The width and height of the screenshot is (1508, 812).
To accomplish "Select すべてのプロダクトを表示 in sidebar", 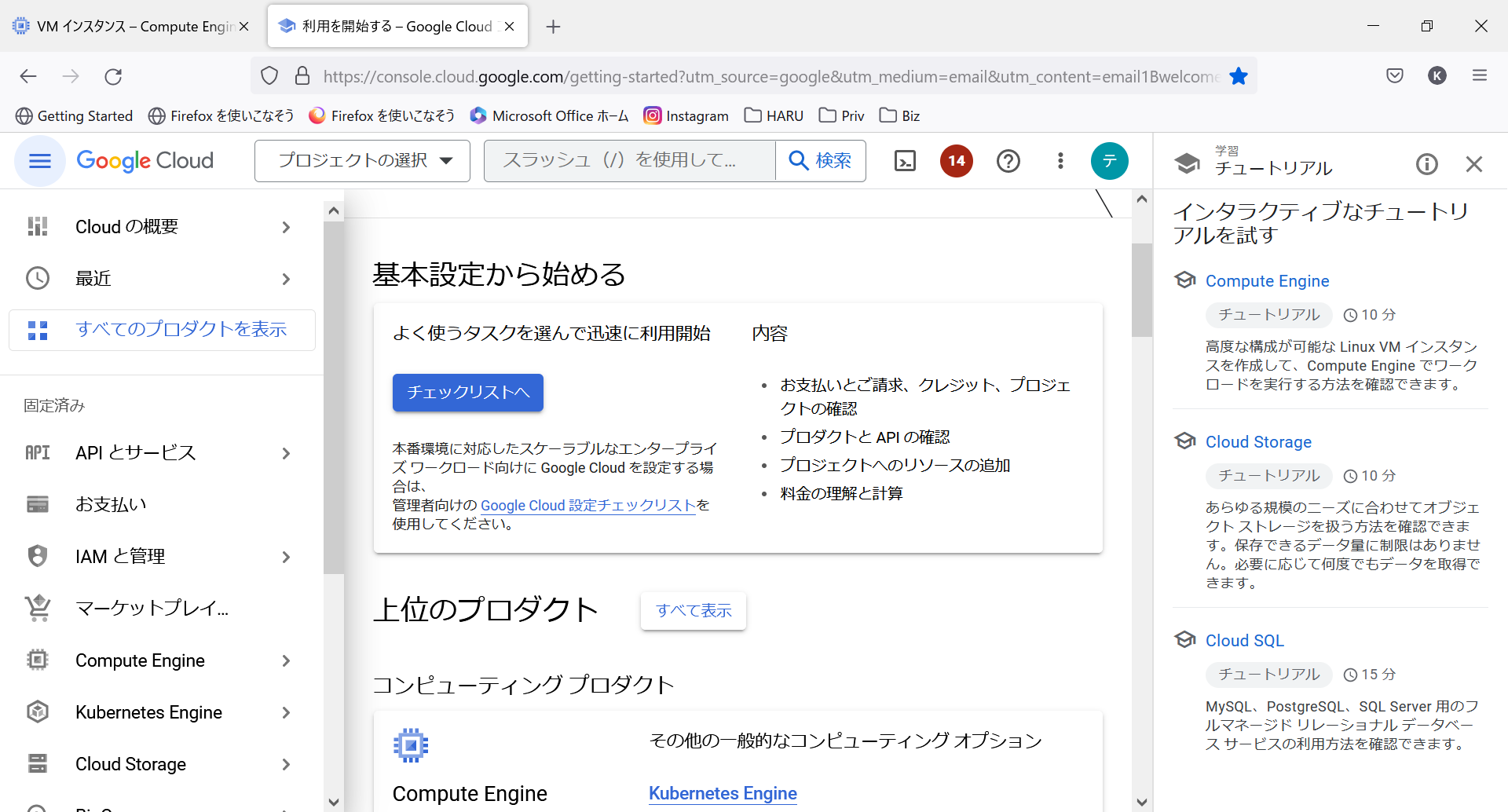I will click(x=162, y=330).
